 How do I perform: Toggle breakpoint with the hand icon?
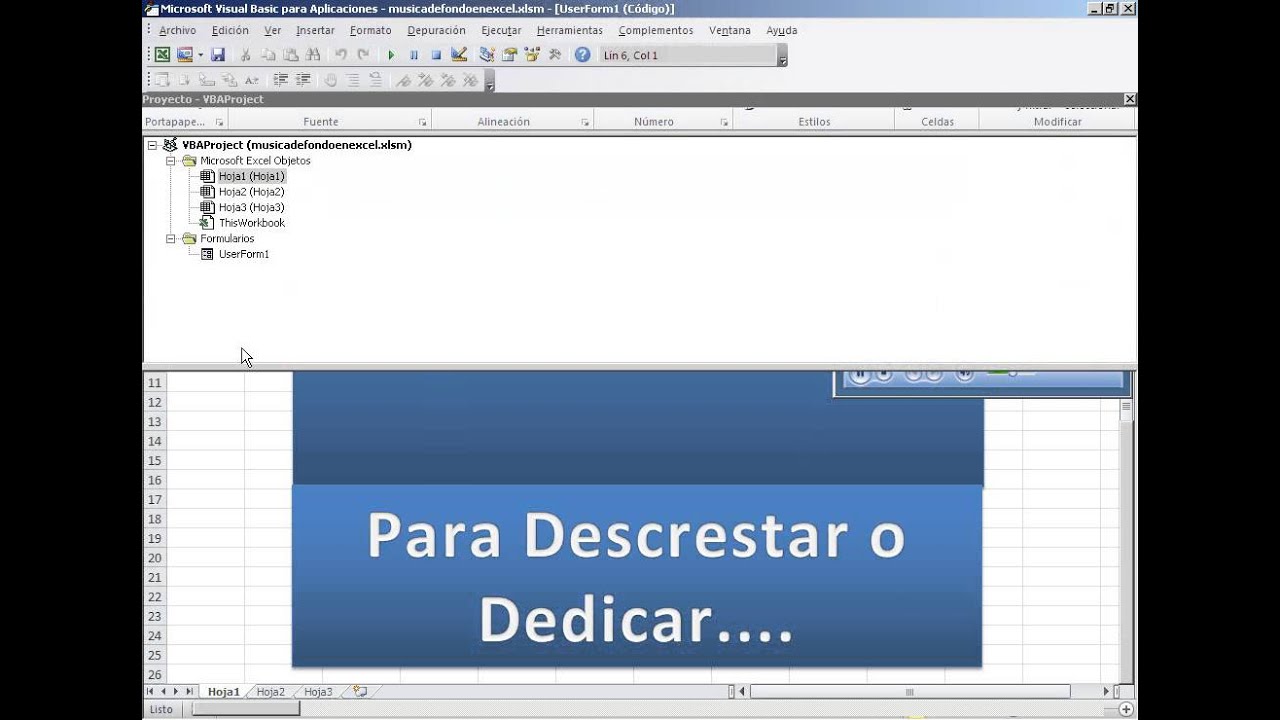[330, 80]
